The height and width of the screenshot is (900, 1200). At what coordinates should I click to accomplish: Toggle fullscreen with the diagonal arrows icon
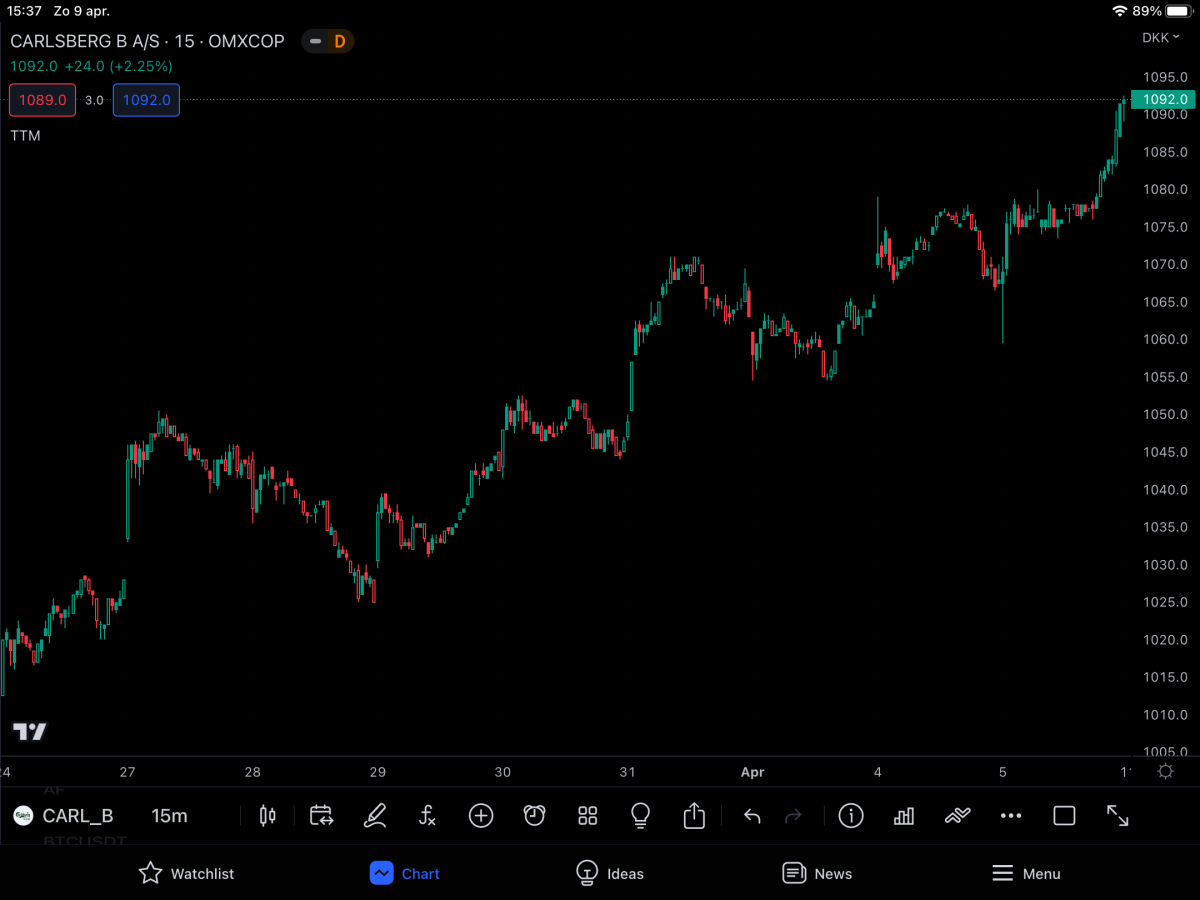(x=1117, y=816)
